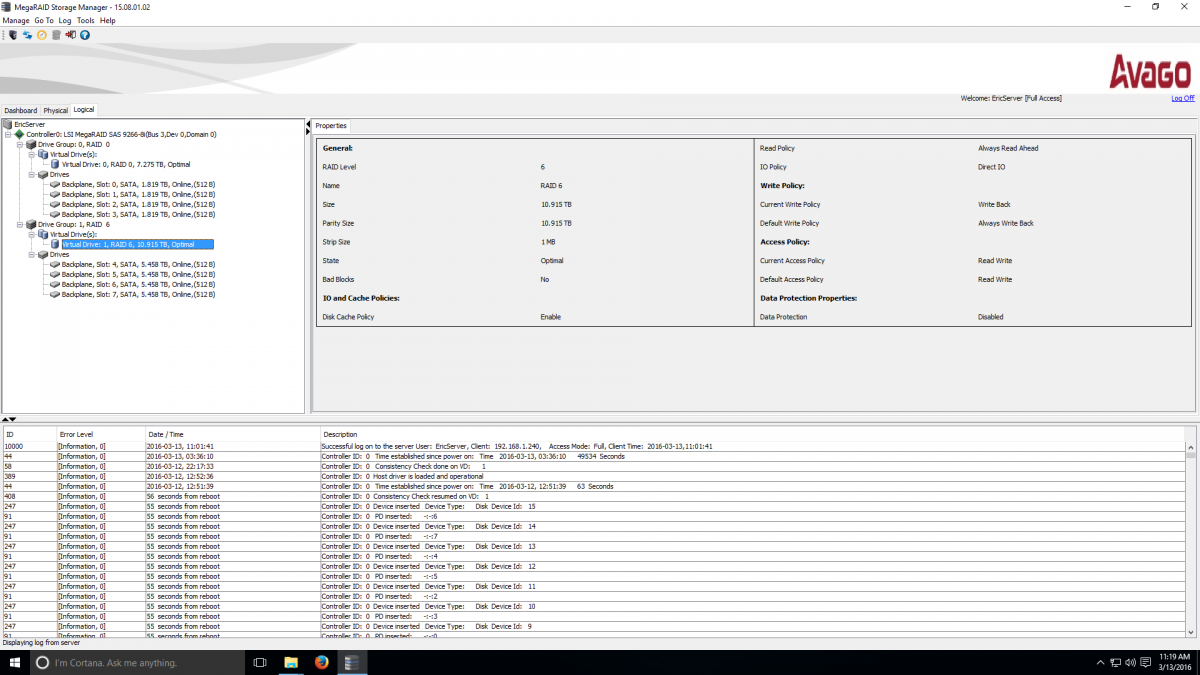The width and height of the screenshot is (1200, 675).
Task: Click the Error Level column header
Action: (x=100, y=434)
